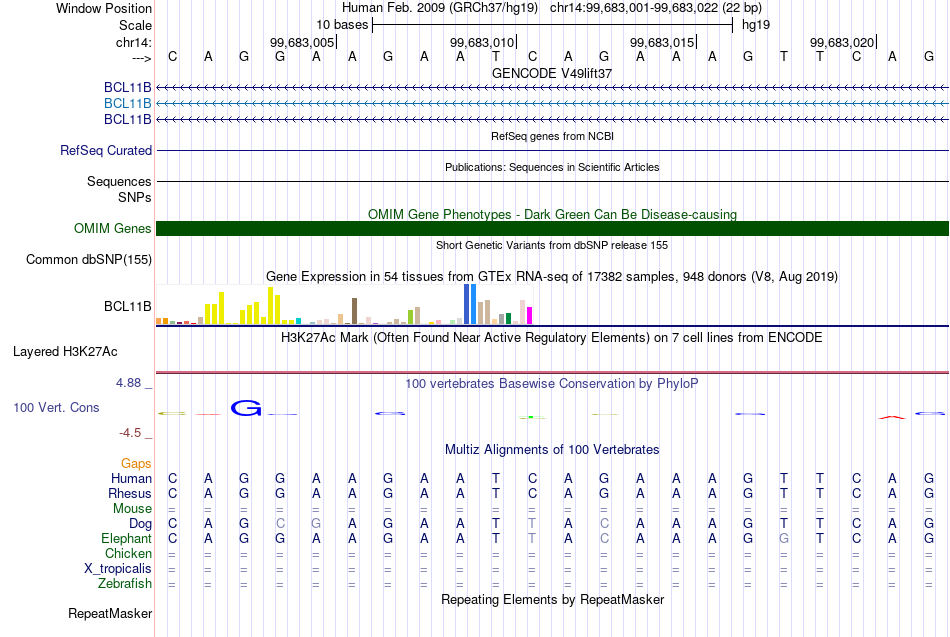Click the tall blue bars in GTEx chart
The image size is (950, 637).
click(470, 304)
